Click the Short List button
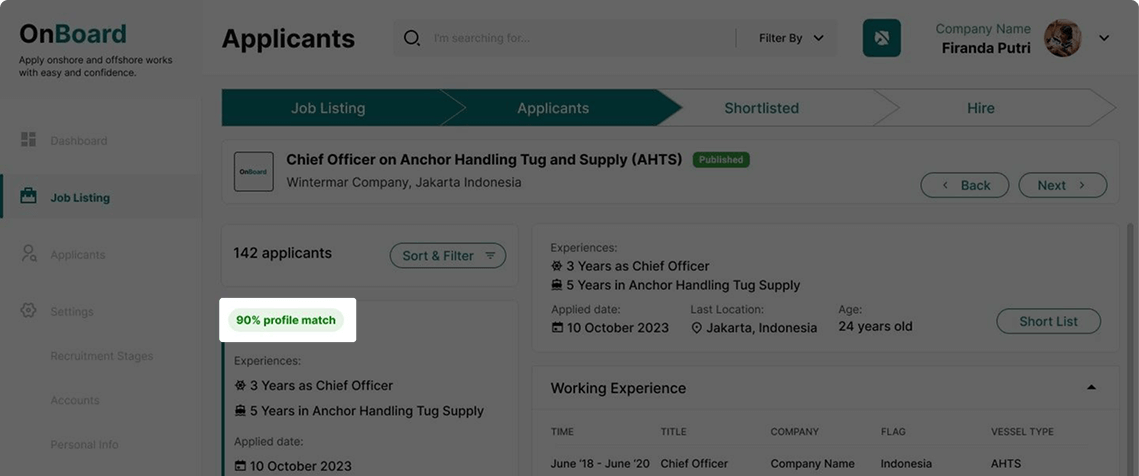 tap(1048, 321)
